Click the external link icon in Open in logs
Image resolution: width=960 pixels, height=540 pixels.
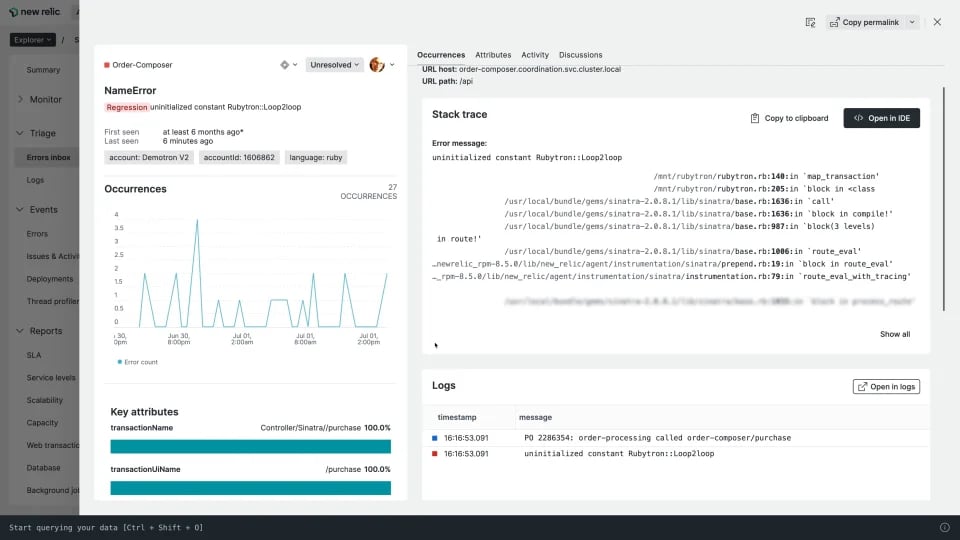click(863, 387)
